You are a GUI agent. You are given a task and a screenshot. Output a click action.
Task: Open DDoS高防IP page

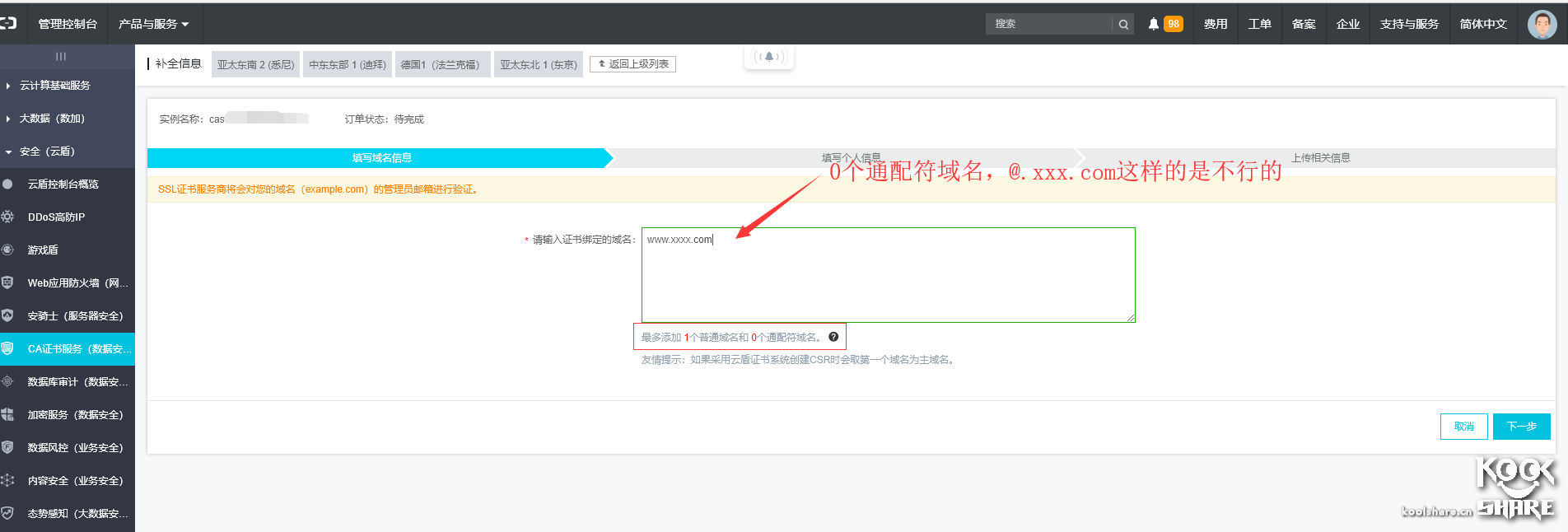pos(56,217)
